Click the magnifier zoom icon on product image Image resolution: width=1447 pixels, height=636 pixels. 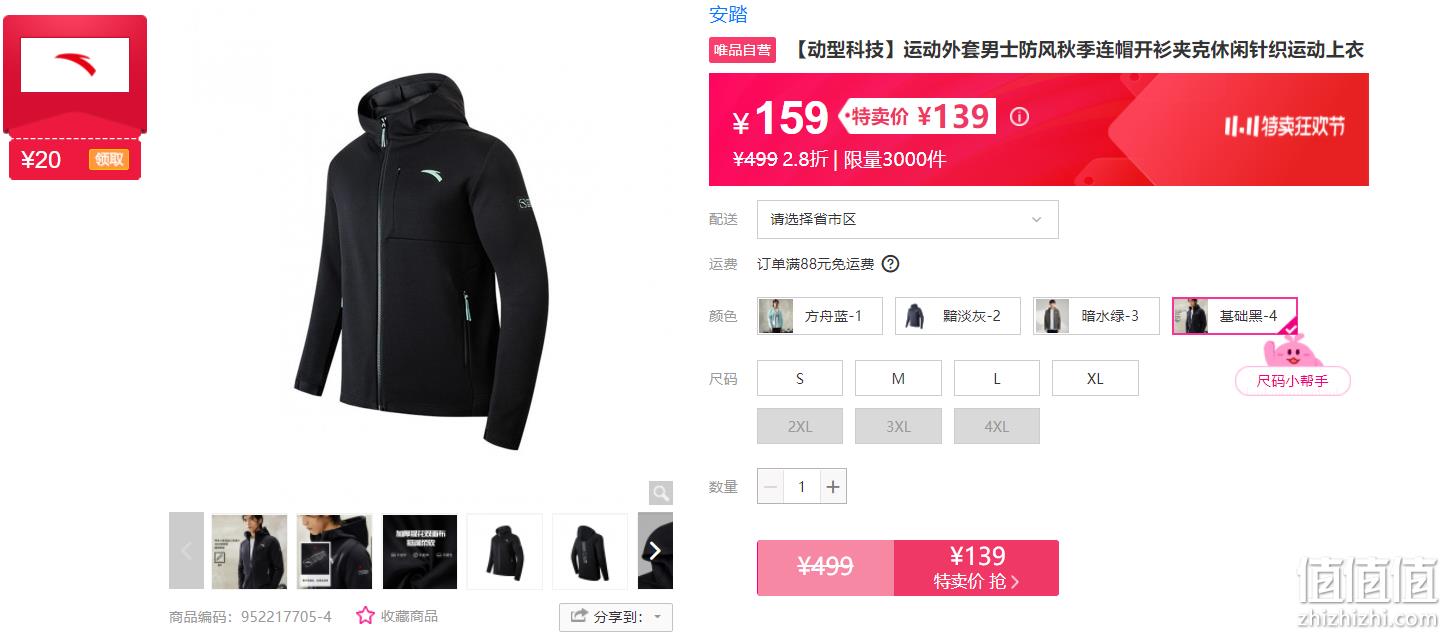660,492
